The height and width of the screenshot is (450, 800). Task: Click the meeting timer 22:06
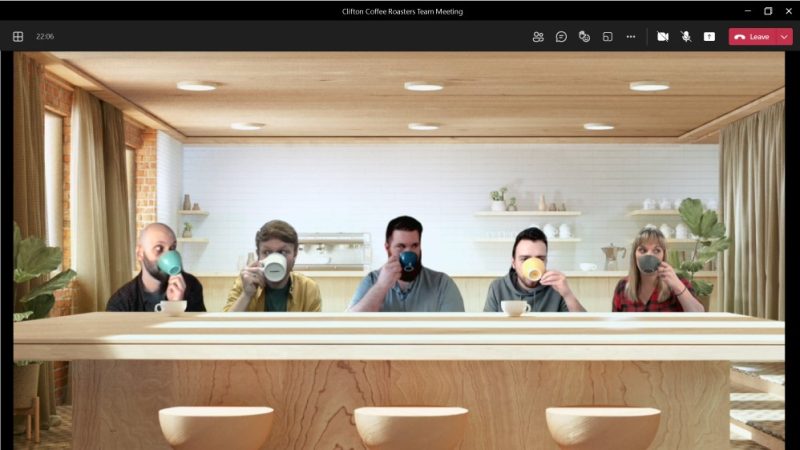click(45, 36)
